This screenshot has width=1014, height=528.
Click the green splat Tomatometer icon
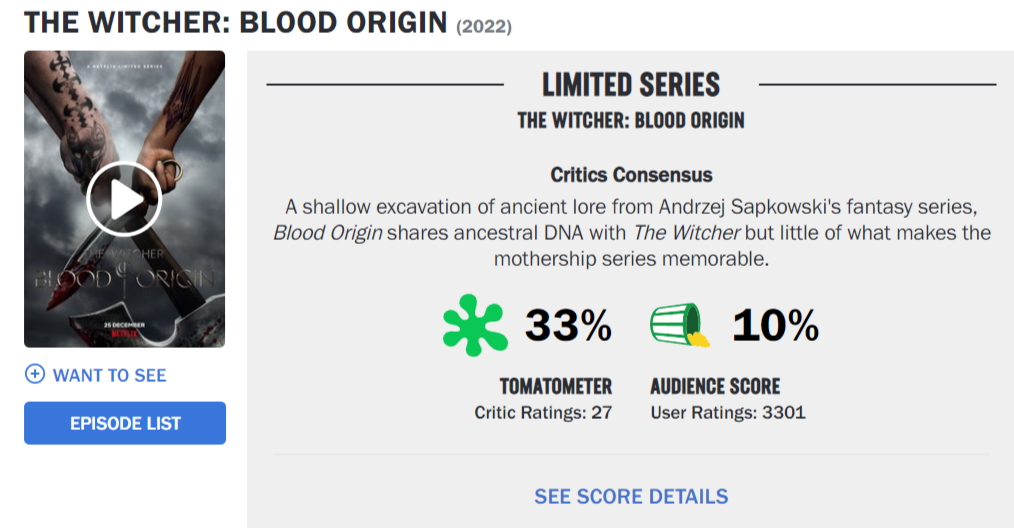tap(475, 325)
